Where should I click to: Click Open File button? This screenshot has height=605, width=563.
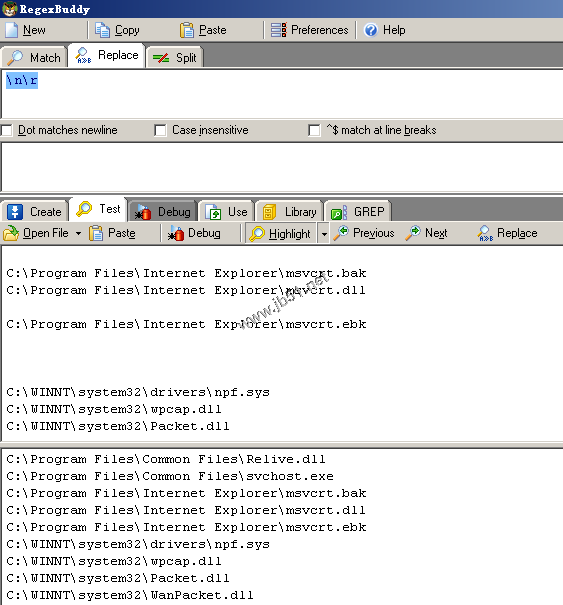point(36,233)
